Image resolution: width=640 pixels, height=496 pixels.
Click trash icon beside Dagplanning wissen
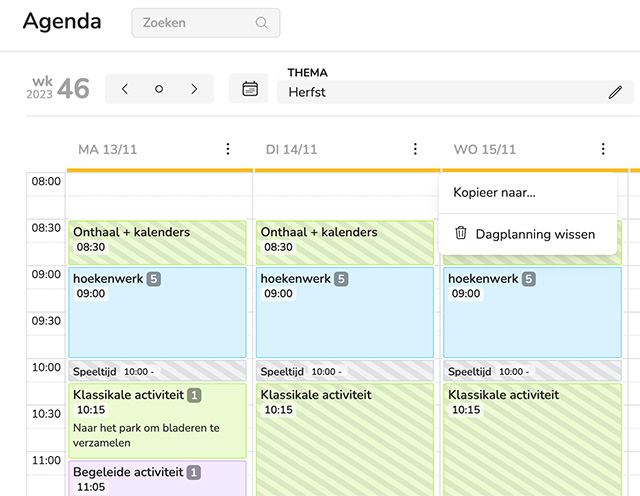[x=461, y=234]
